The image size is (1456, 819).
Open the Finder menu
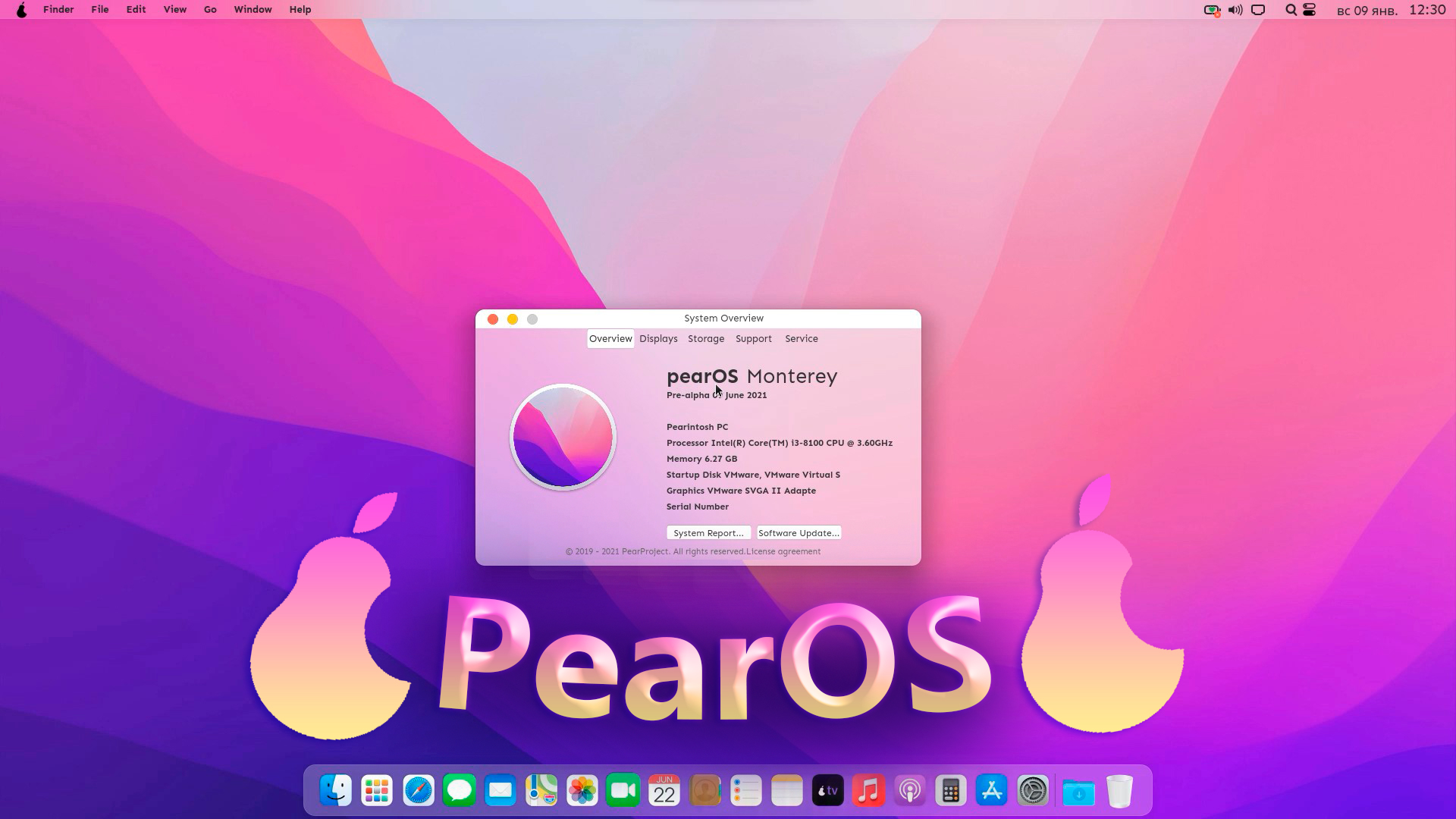click(x=58, y=10)
